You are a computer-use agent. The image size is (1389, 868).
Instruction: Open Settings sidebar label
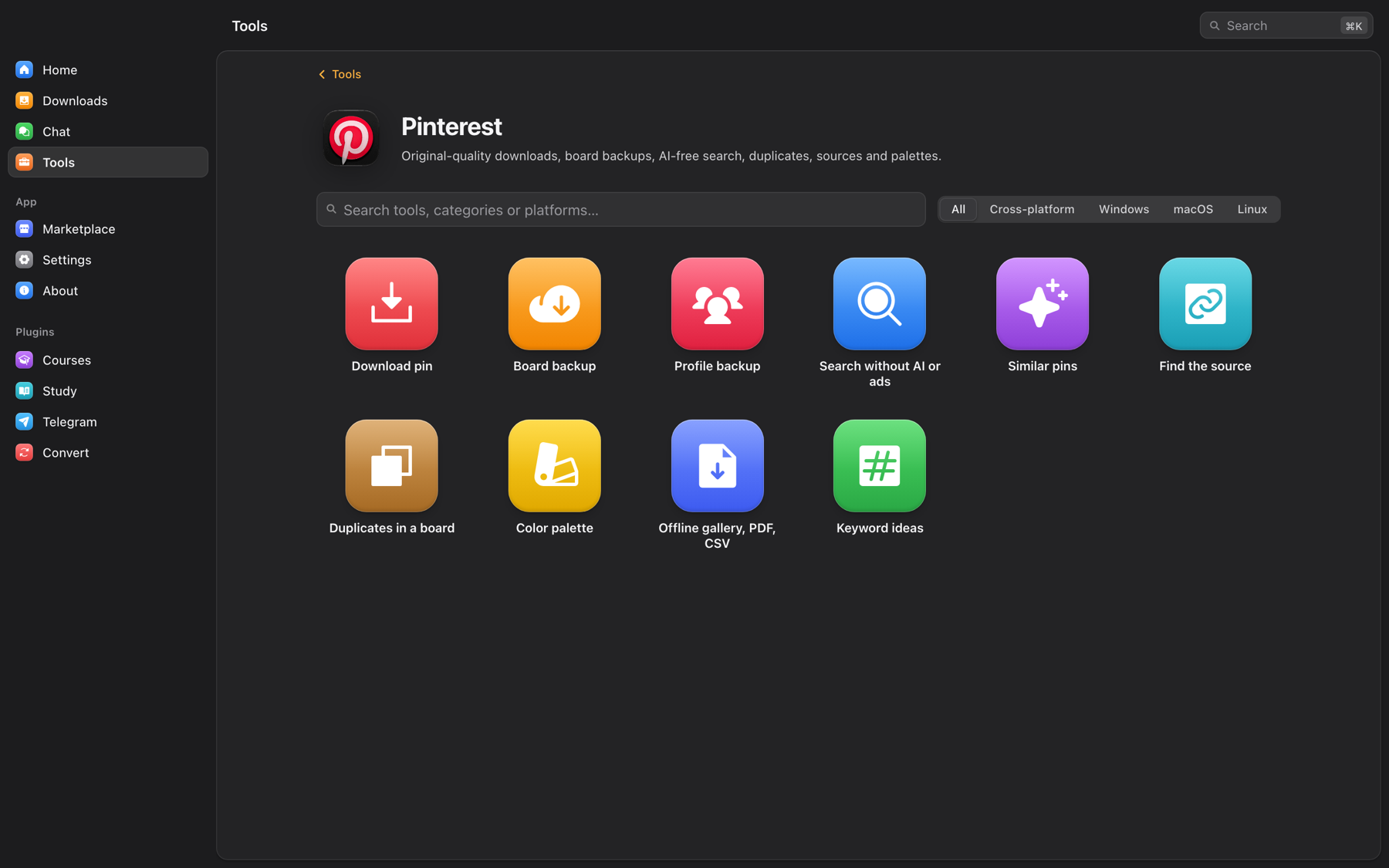(66, 259)
